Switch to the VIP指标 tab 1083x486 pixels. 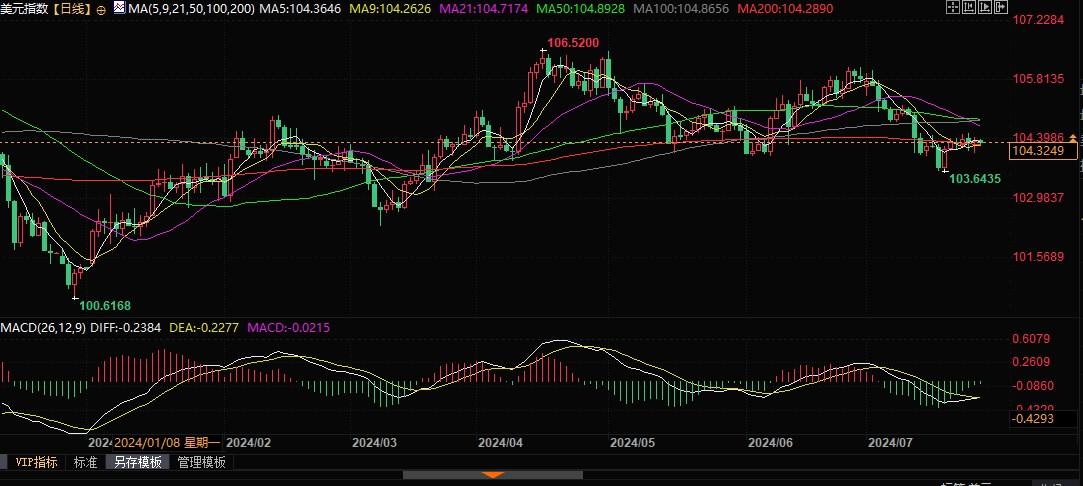pos(33,462)
